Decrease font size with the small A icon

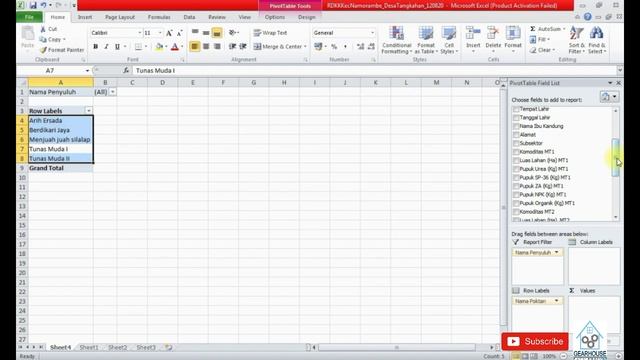tap(179, 33)
